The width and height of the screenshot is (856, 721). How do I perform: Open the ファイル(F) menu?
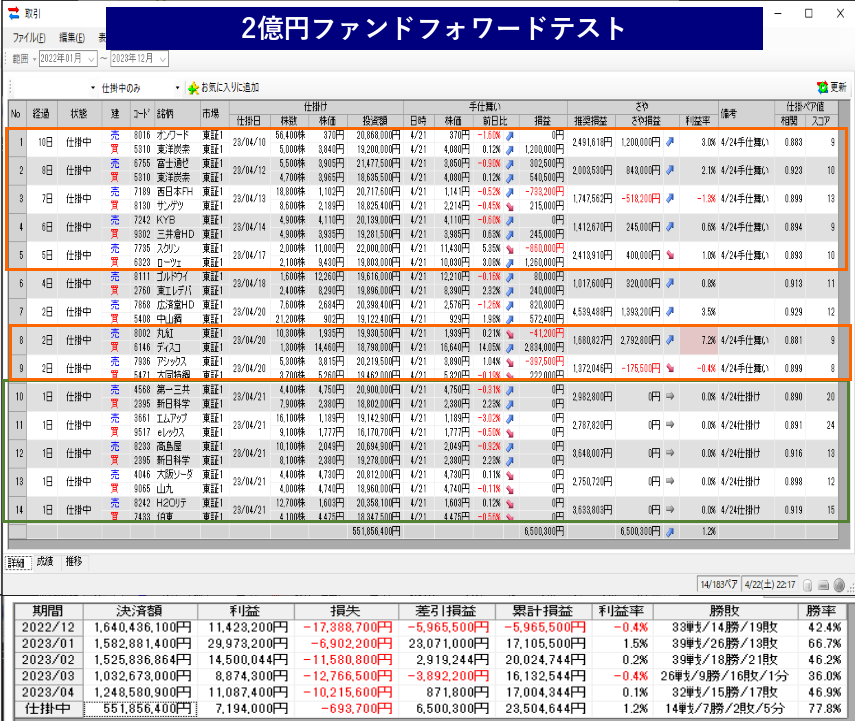tap(30, 37)
